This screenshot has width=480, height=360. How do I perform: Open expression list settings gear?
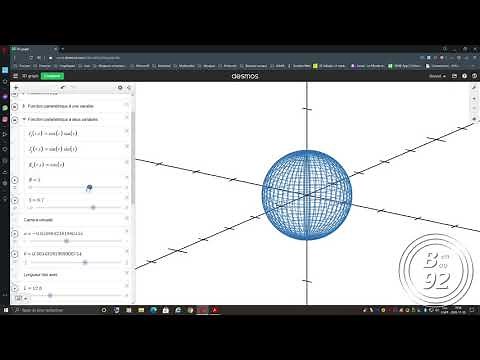[120, 87]
